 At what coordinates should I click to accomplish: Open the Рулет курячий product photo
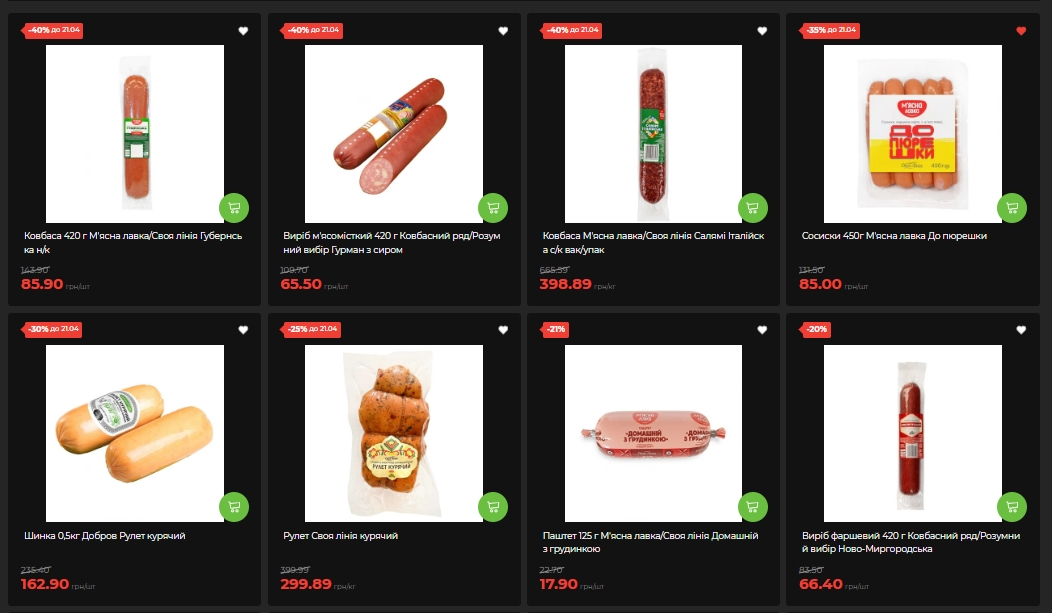394,433
